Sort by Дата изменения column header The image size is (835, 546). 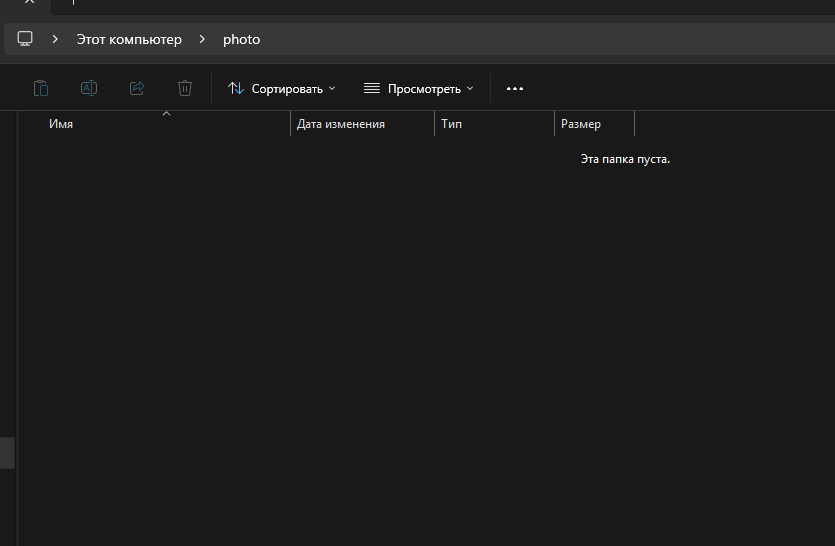tap(341, 124)
